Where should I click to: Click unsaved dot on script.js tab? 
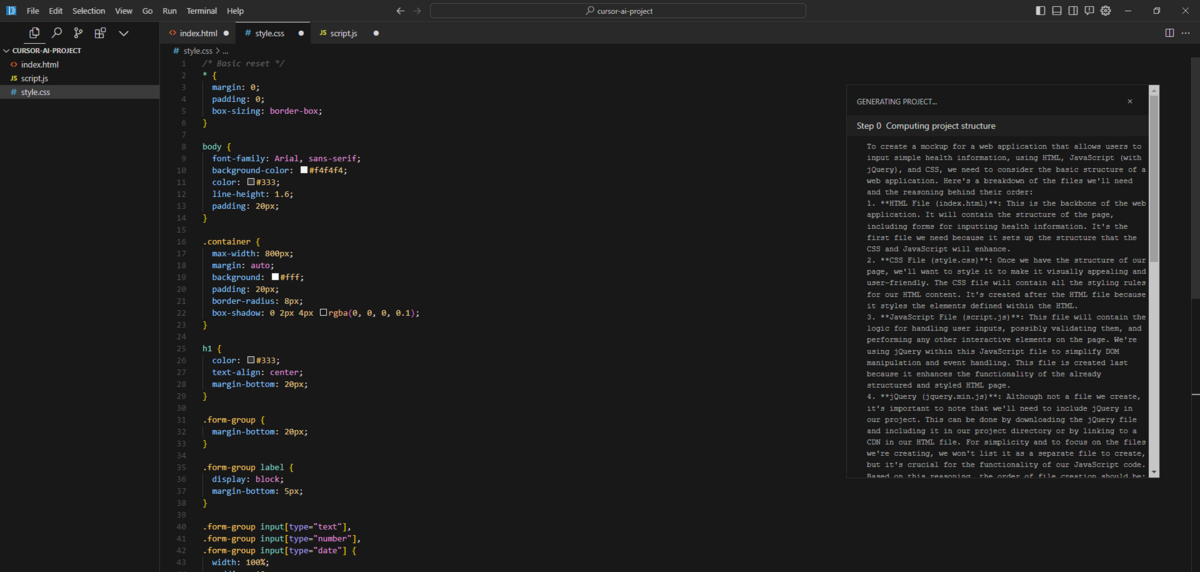pos(376,33)
